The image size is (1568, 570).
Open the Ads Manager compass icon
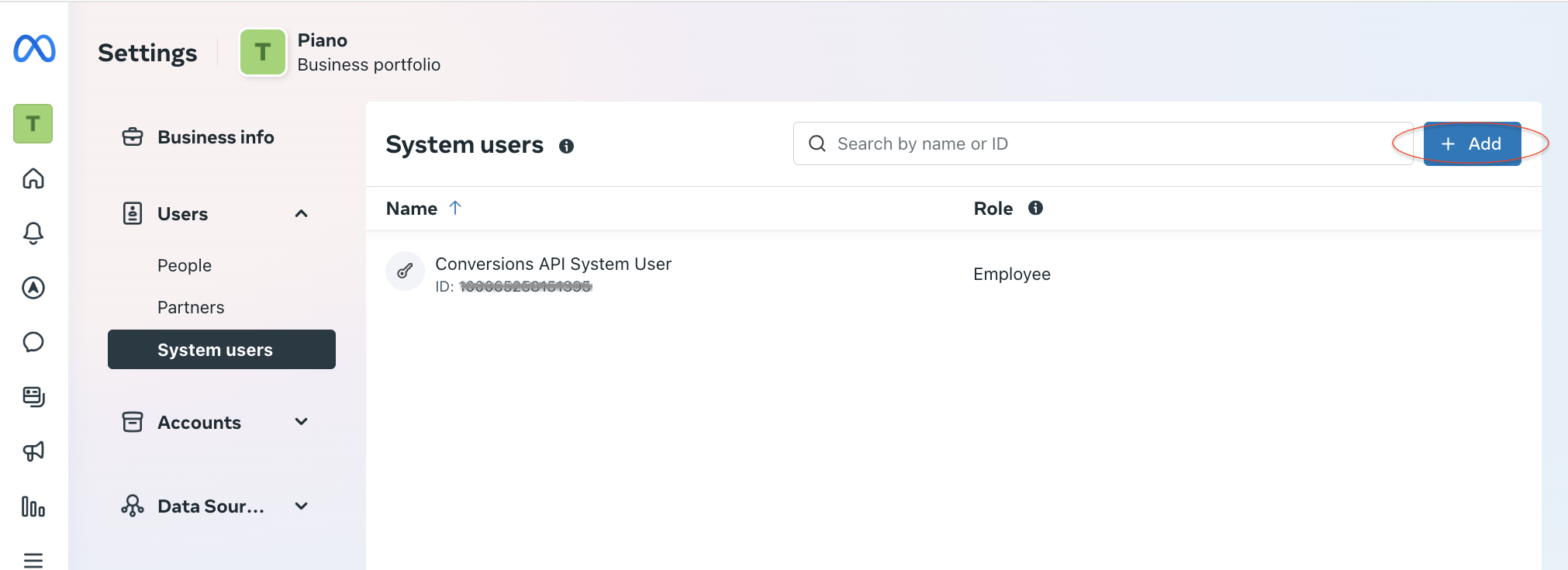point(33,288)
